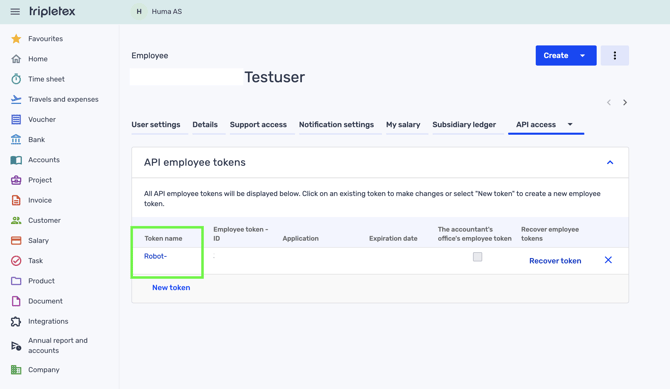Open the hamburger main menu
The image size is (670, 389).
pos(15,12)
